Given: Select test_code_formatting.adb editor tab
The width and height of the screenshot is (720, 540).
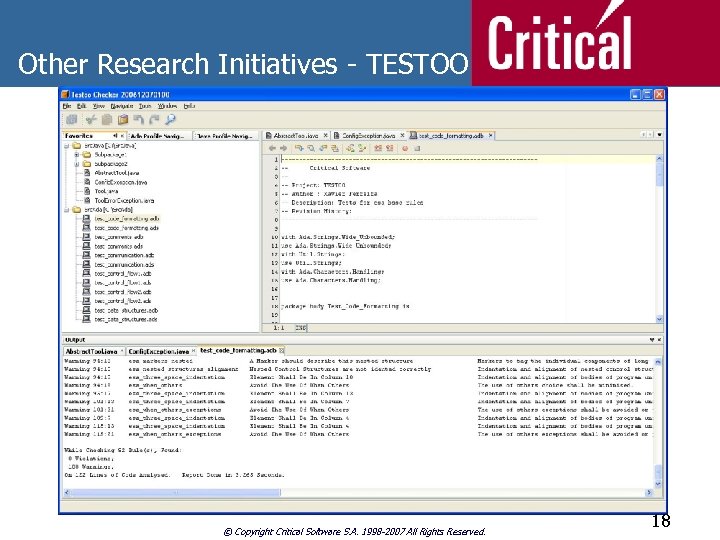Looking at the screenshot, I should coord(451,135).
